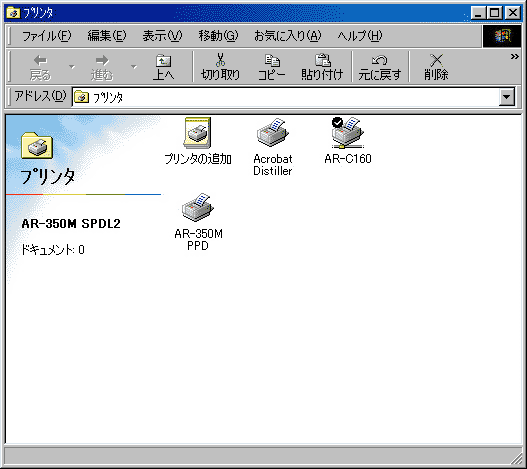527x469 pixels.
Task: Open the ファイル(F) menu
Action: pos(47,35)
